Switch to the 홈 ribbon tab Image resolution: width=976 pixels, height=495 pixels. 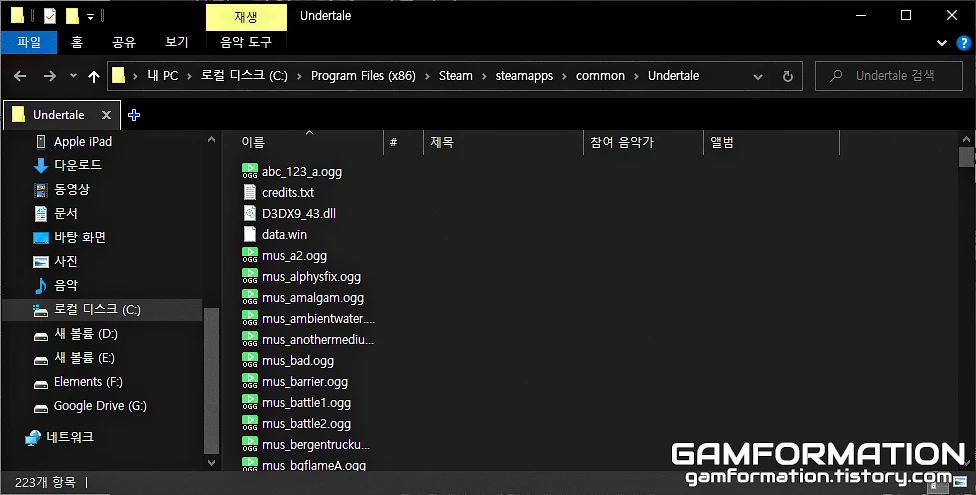77,42
